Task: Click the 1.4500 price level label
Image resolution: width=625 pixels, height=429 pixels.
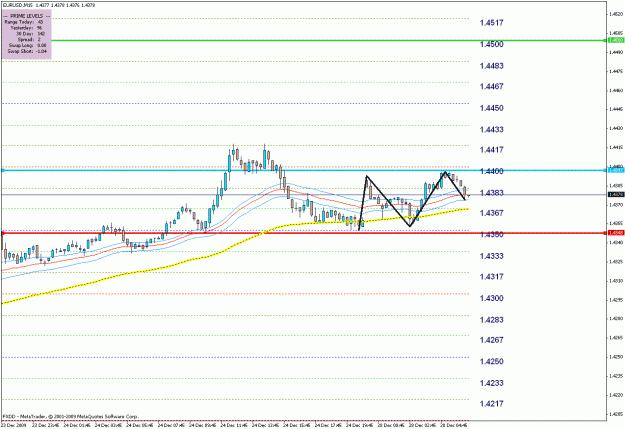Action: pos(491,44)
